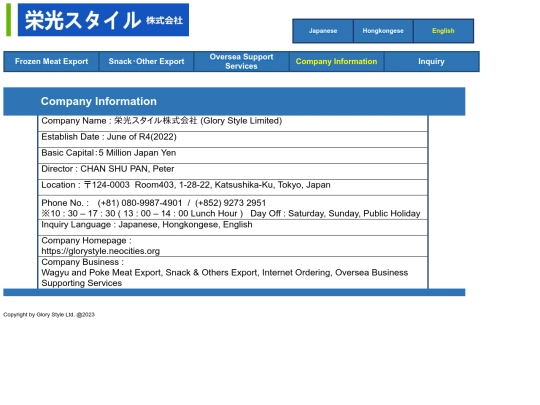
Task: Click the 栄光スタイル company logo banner
Action: coord(103,20)
